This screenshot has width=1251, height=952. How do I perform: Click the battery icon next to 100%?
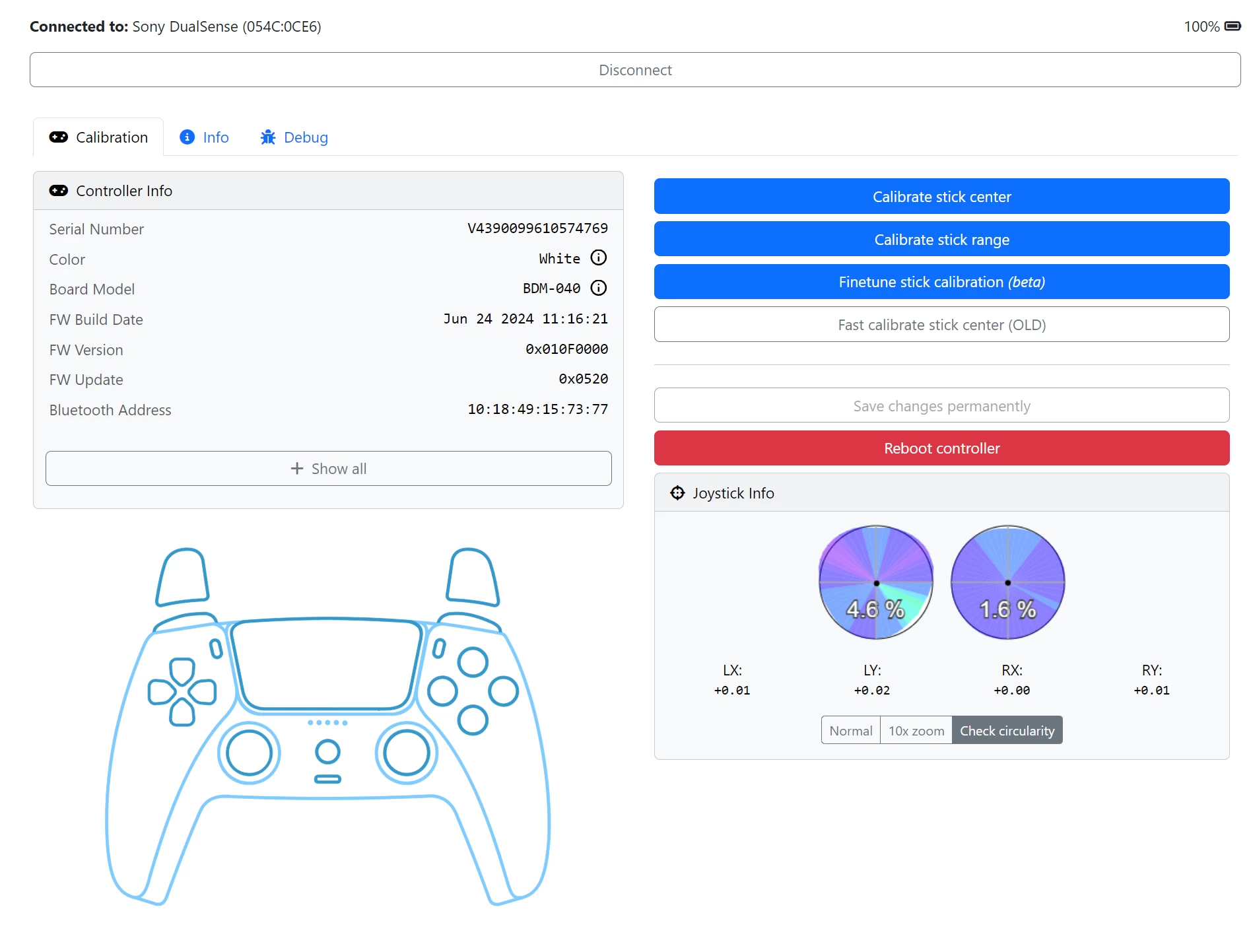[1232, 26]
